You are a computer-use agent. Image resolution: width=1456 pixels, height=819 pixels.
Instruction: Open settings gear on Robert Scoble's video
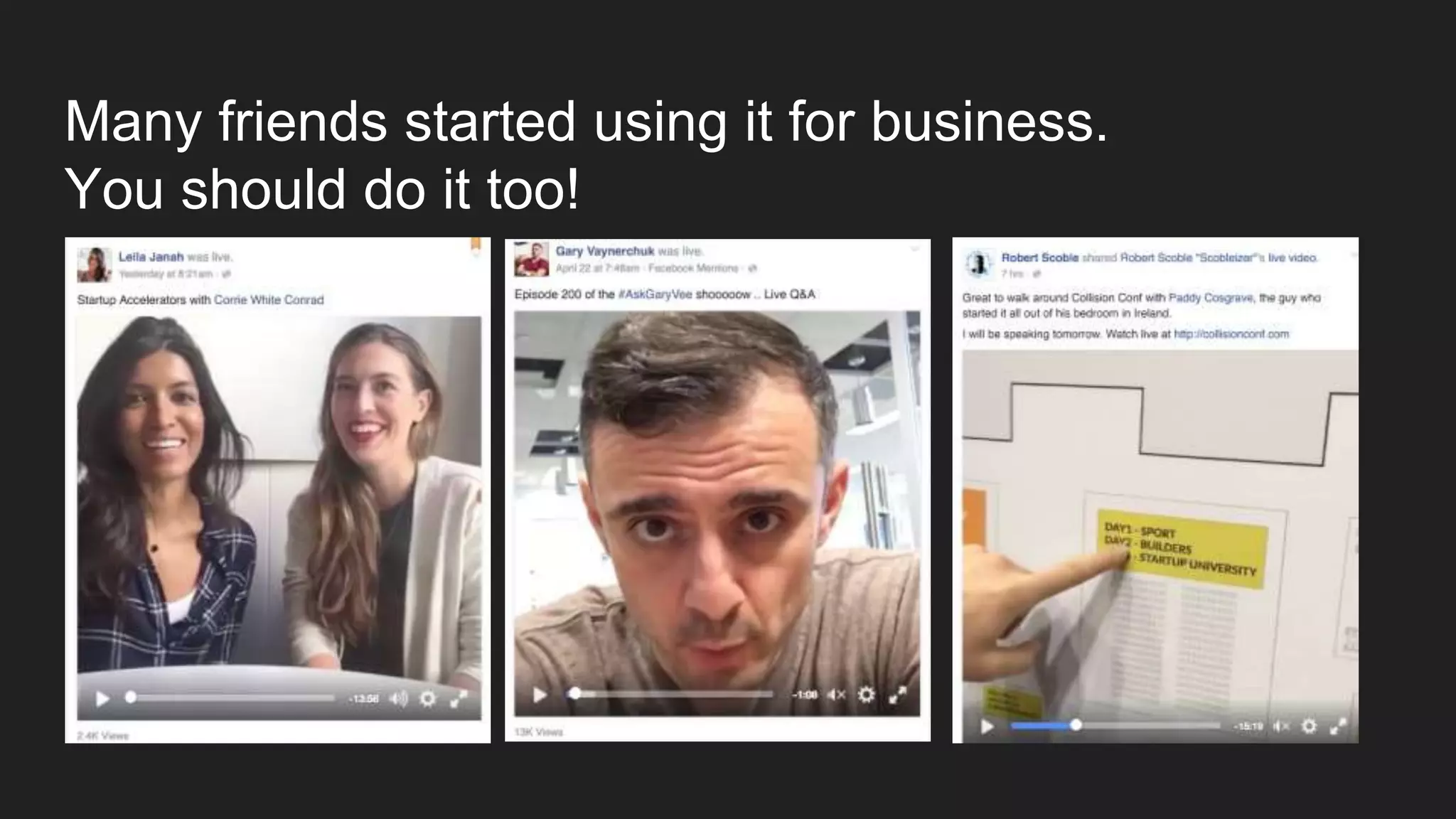pyautogui.click(x=1309, y=726)
